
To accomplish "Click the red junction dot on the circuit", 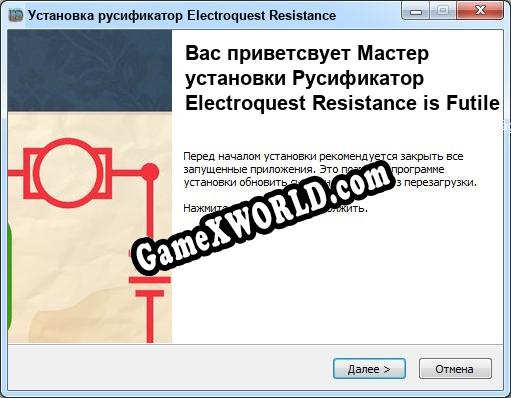I will [x=150, y=172].
